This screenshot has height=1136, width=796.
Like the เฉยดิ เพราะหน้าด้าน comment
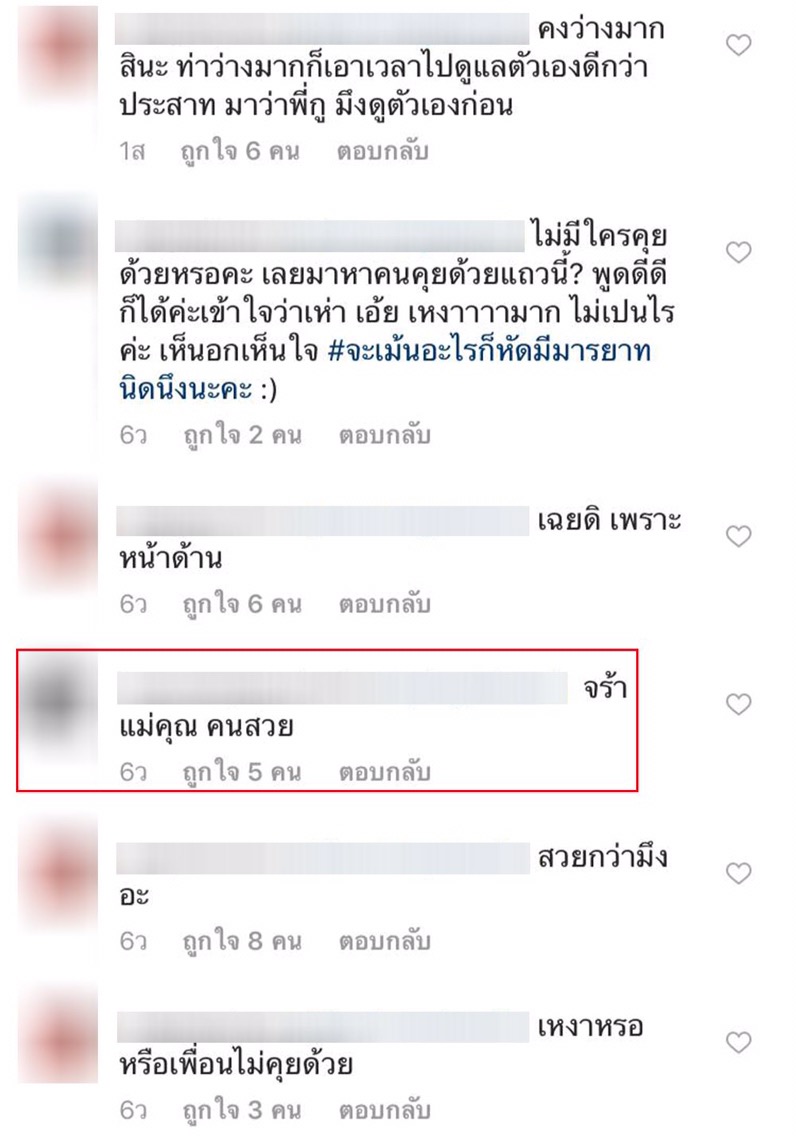[x=738, y=537]
